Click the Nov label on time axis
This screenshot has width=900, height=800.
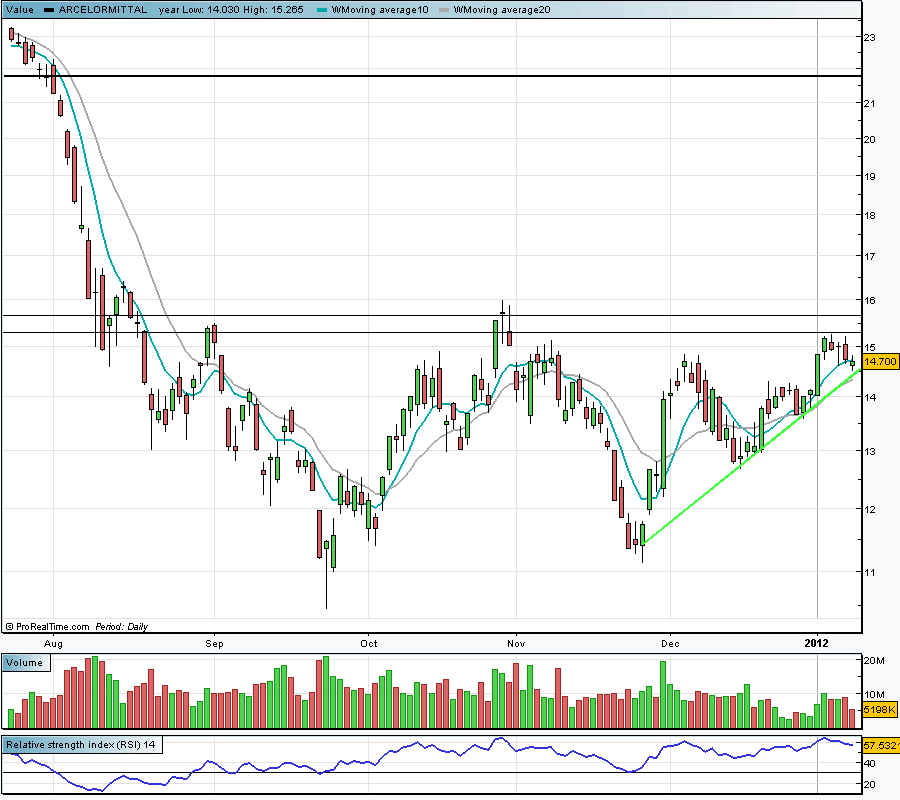point(516,643)
